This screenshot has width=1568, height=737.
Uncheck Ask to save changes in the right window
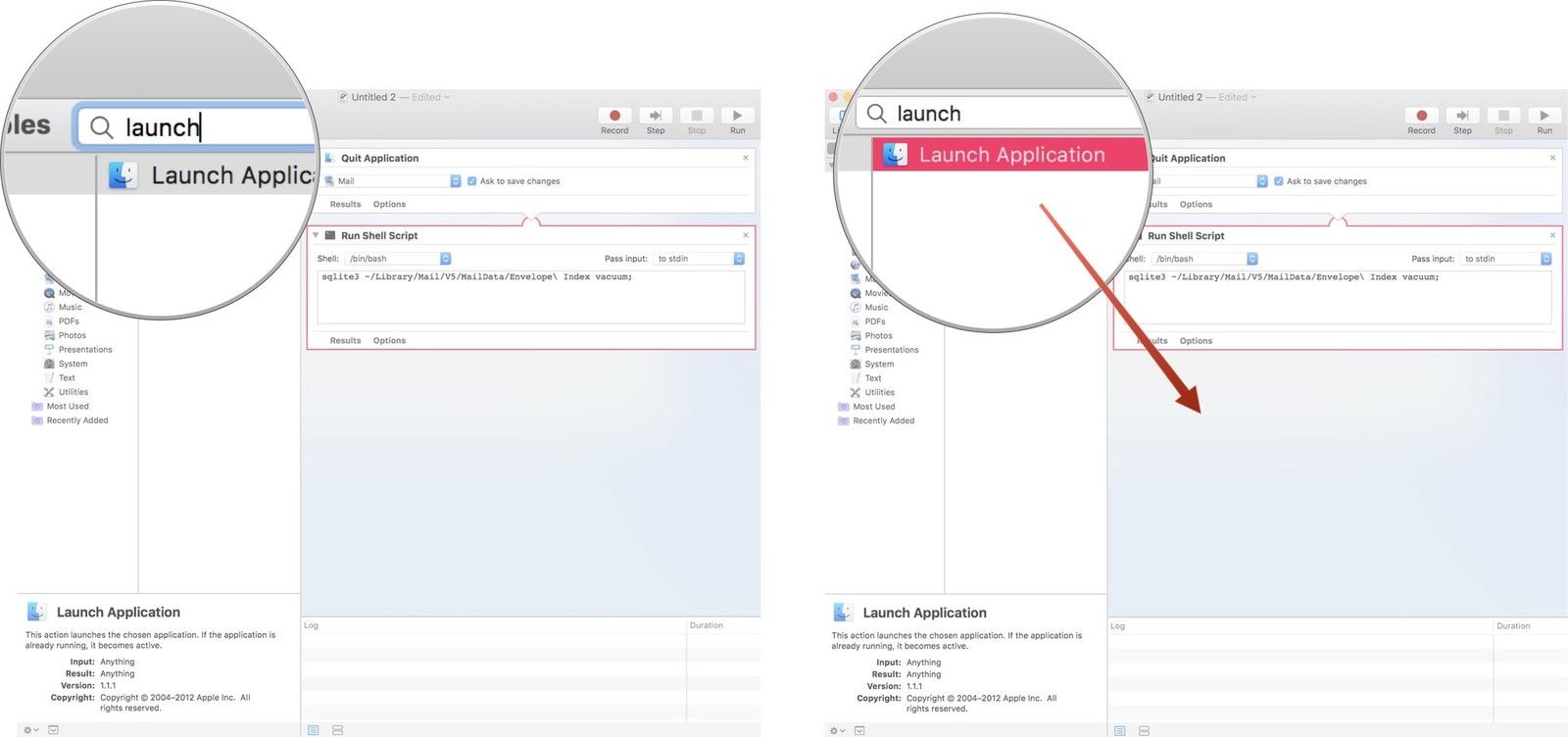coord(1279,181)
